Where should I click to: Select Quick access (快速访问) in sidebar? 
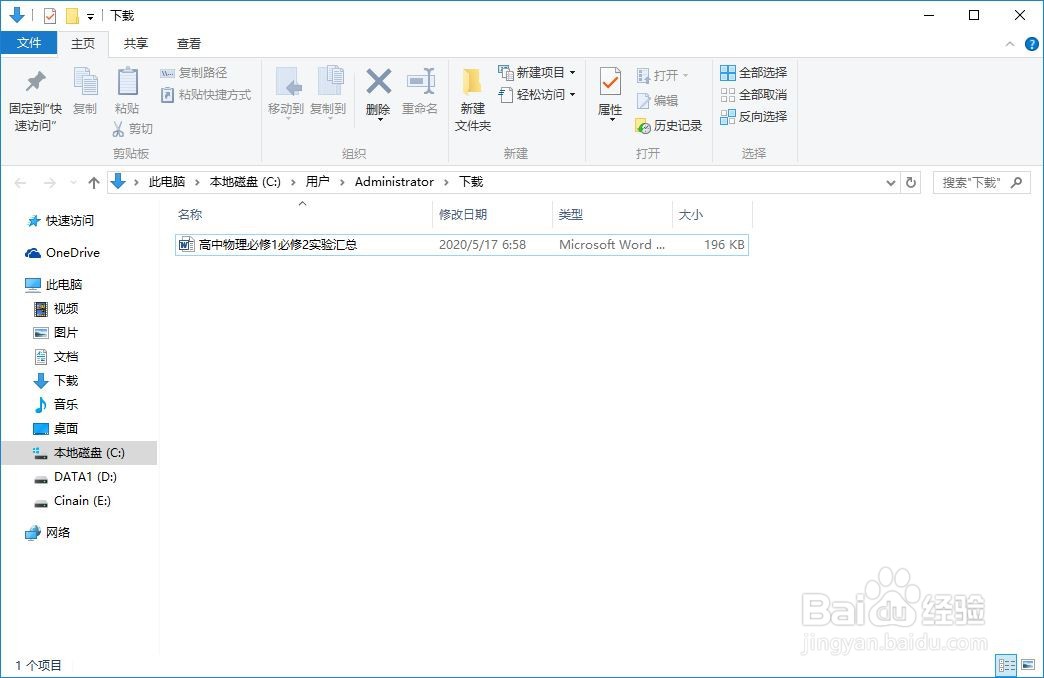pyautogui.click(x=61, y=220)
